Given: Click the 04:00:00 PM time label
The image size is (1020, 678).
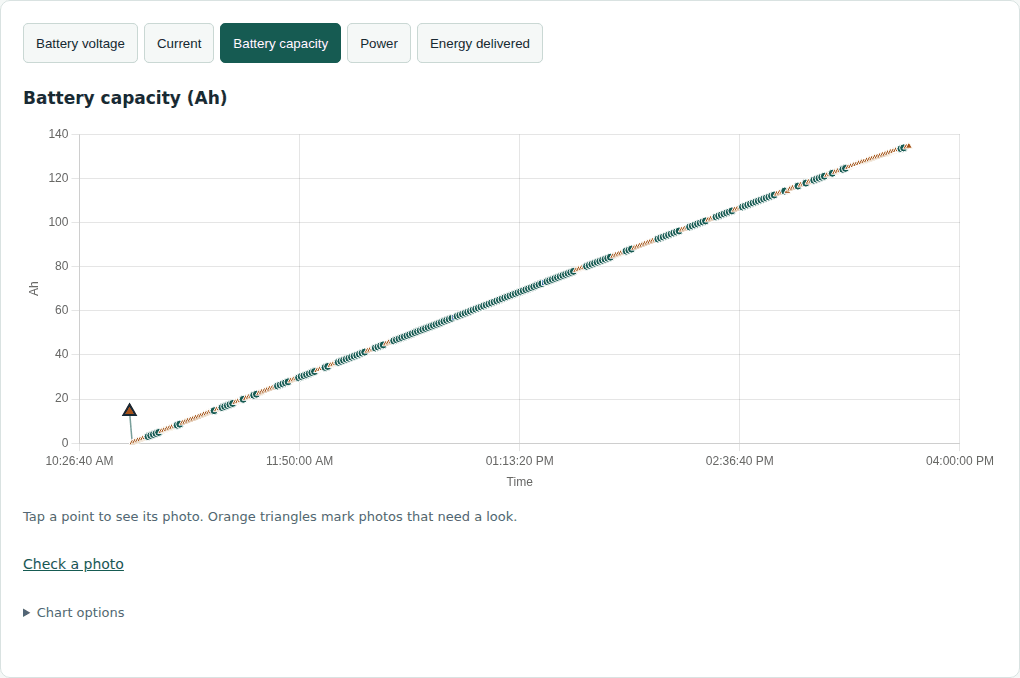Looking at the screenshot, I should 960,461.
